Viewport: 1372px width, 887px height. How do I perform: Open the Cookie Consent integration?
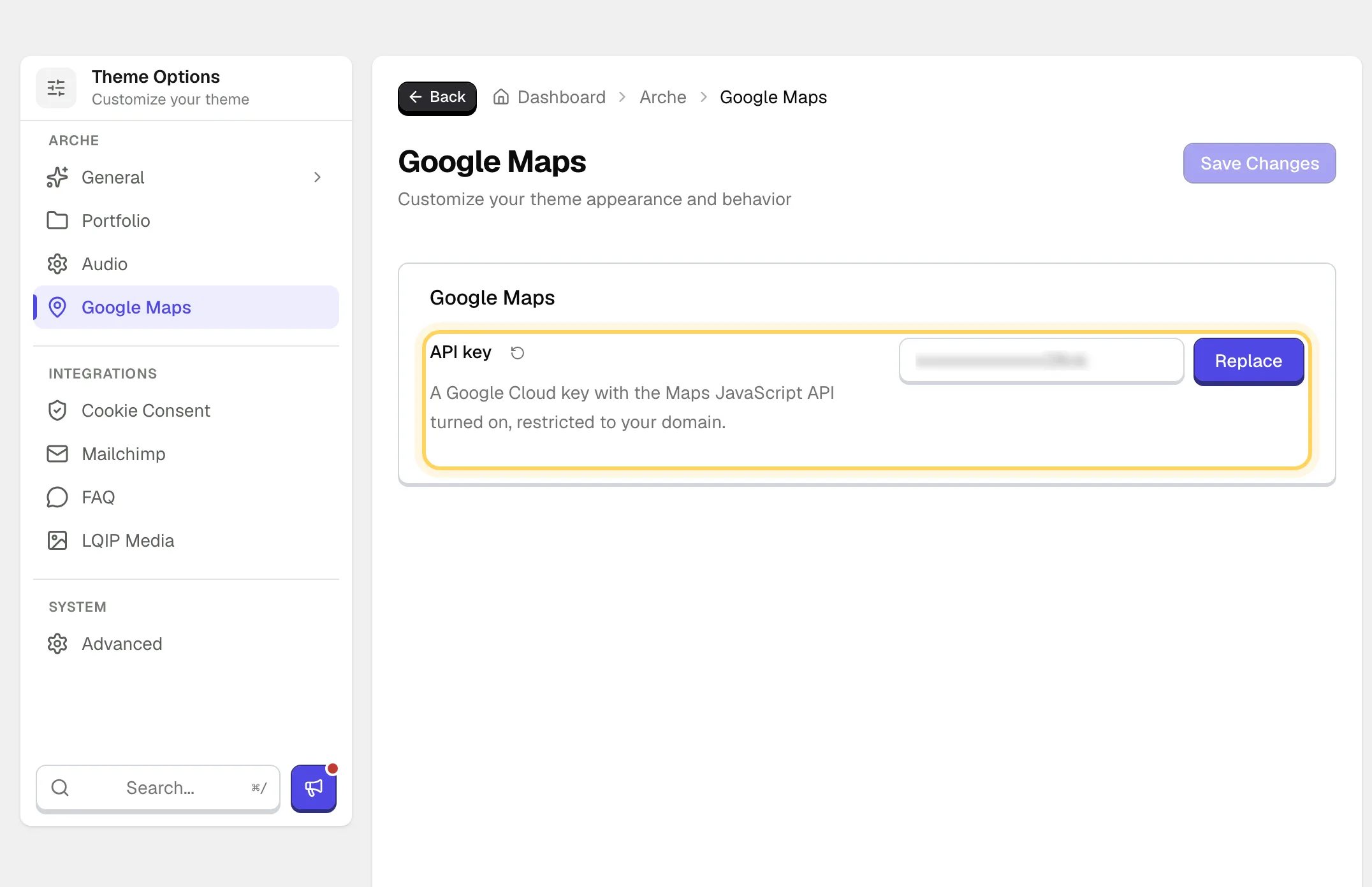pos(186,410)
